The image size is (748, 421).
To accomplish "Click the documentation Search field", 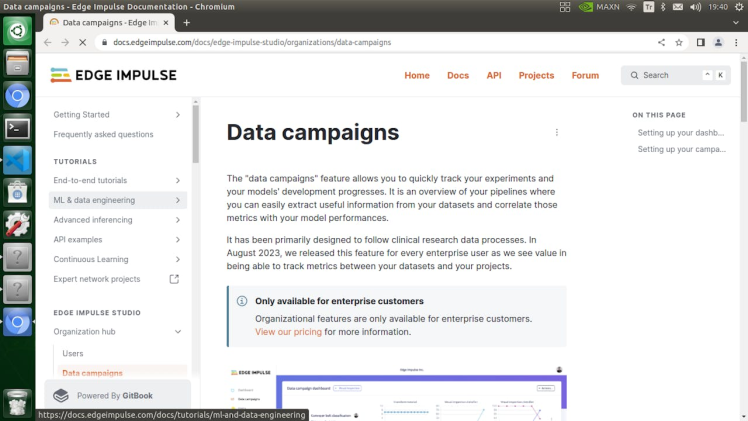I will pos(670,75).
